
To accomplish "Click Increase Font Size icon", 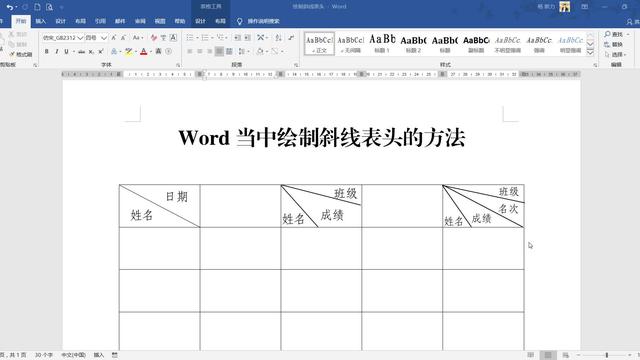I will (113, 38).
